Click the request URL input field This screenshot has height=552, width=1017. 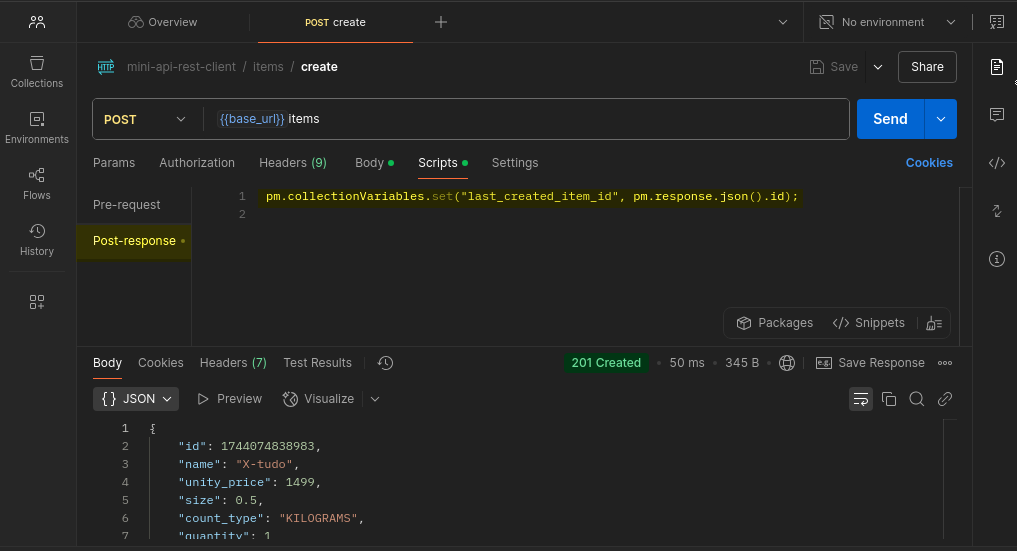coord(560,119)
